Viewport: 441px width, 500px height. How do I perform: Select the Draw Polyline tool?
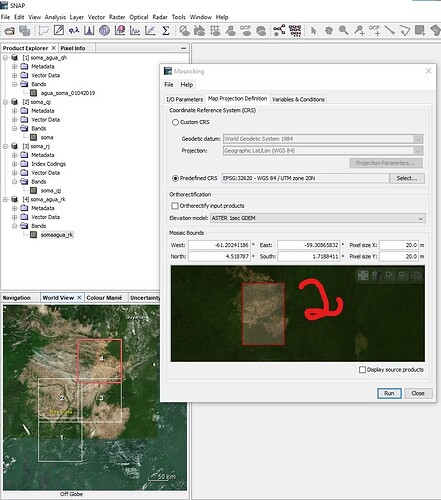(x=405, y=31)
